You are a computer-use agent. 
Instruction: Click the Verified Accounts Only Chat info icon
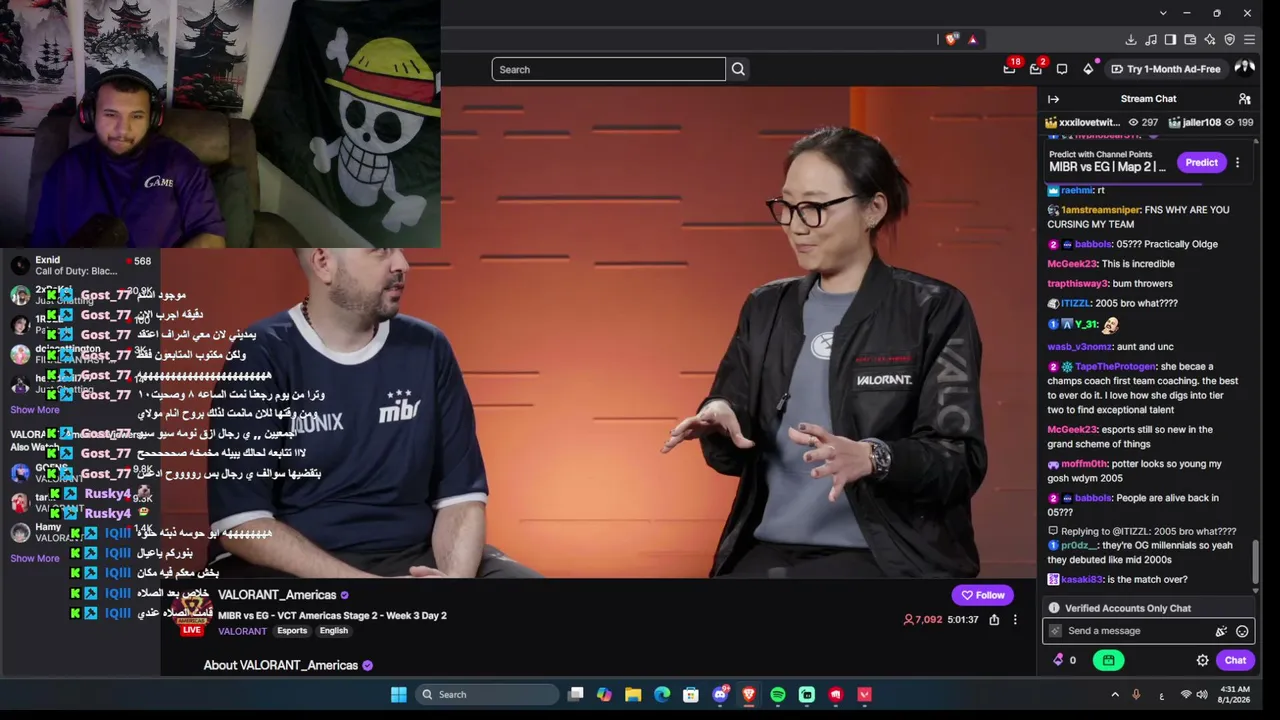coord(1053,608)
